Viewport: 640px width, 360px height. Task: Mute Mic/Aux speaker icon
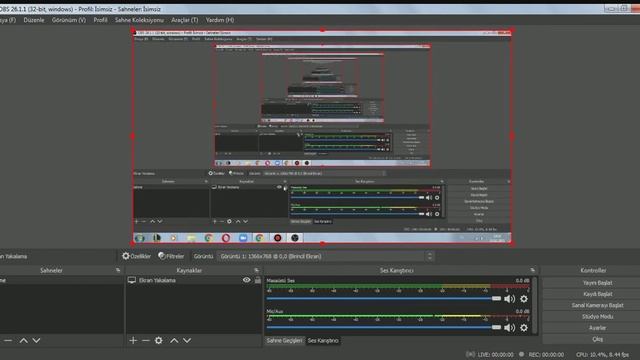coord(509,328)
